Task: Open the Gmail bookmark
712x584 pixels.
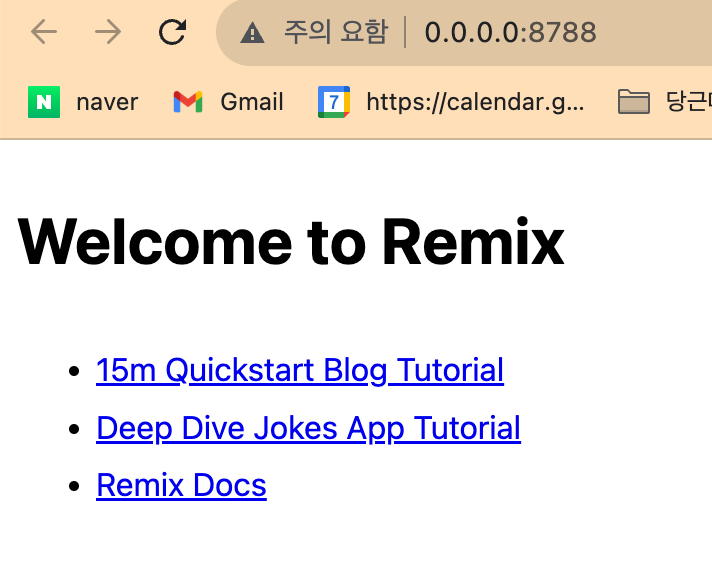Action: tap(228, 102)
